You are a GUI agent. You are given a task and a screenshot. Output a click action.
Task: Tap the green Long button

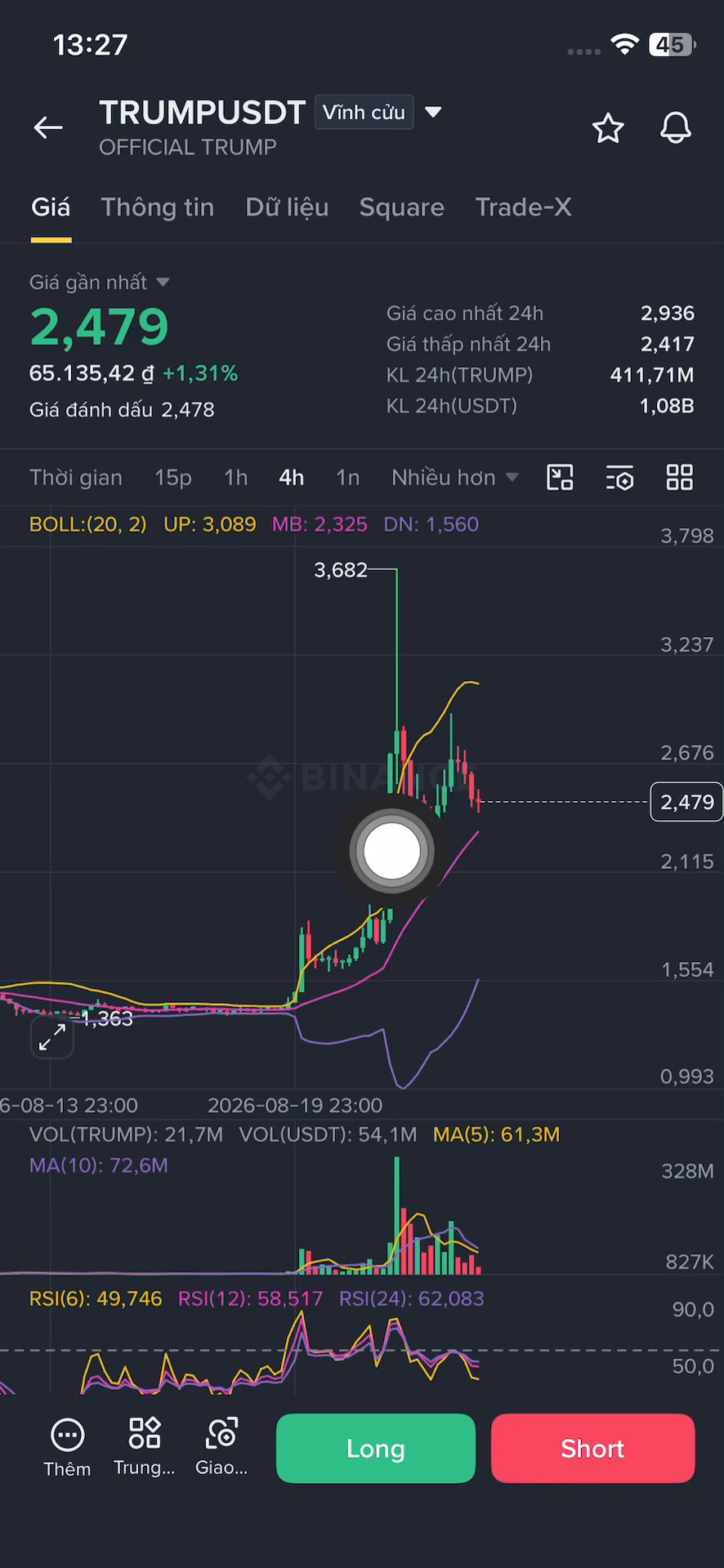pos(376,1448)
